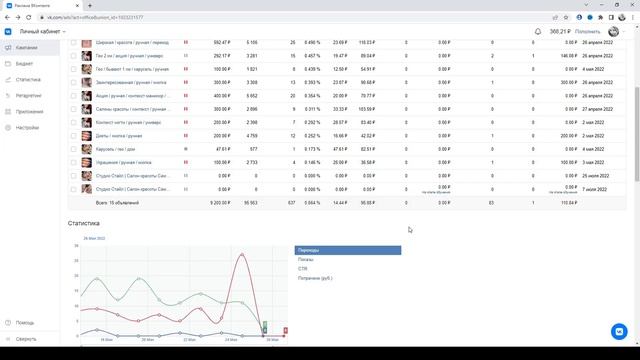Screen dimensions: 640x360
Task: Click the Пополнить balance link
Action: point(587,31)
